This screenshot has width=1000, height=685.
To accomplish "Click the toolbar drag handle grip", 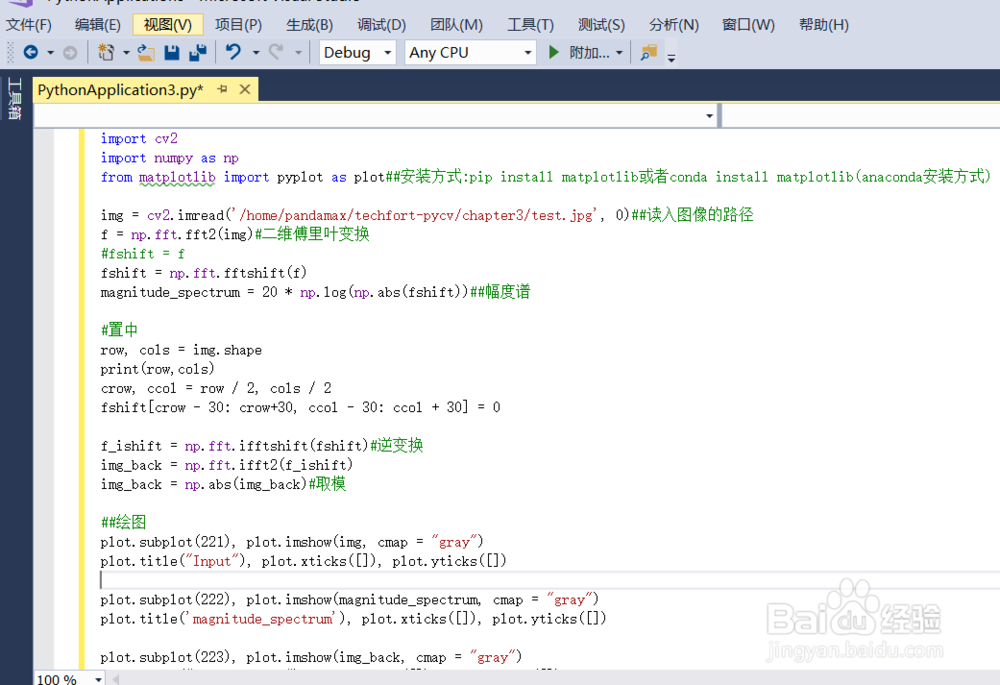I will (x=10, y=52).
